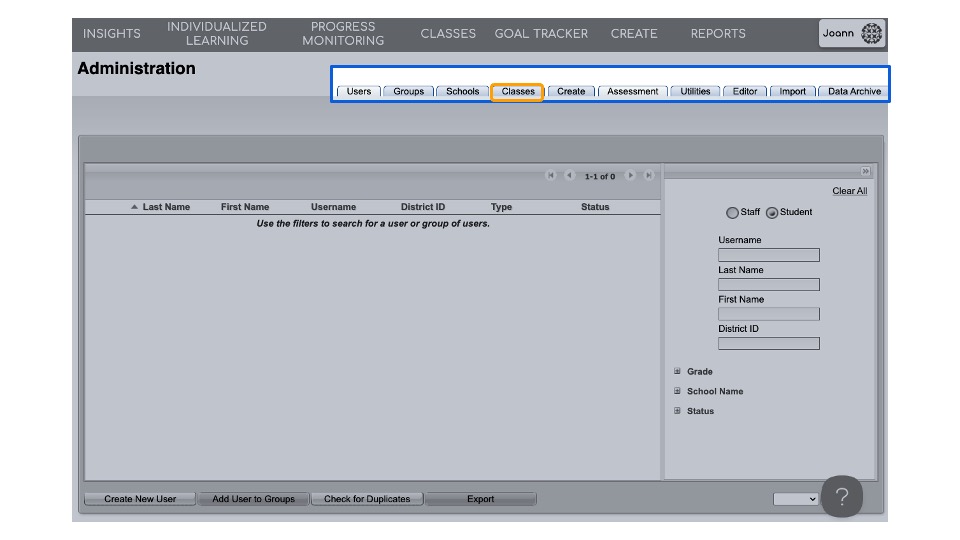This screenshot has height=540, width=960.
Task: Sort by the First Name column header
Action: click(x=245, y=207)
